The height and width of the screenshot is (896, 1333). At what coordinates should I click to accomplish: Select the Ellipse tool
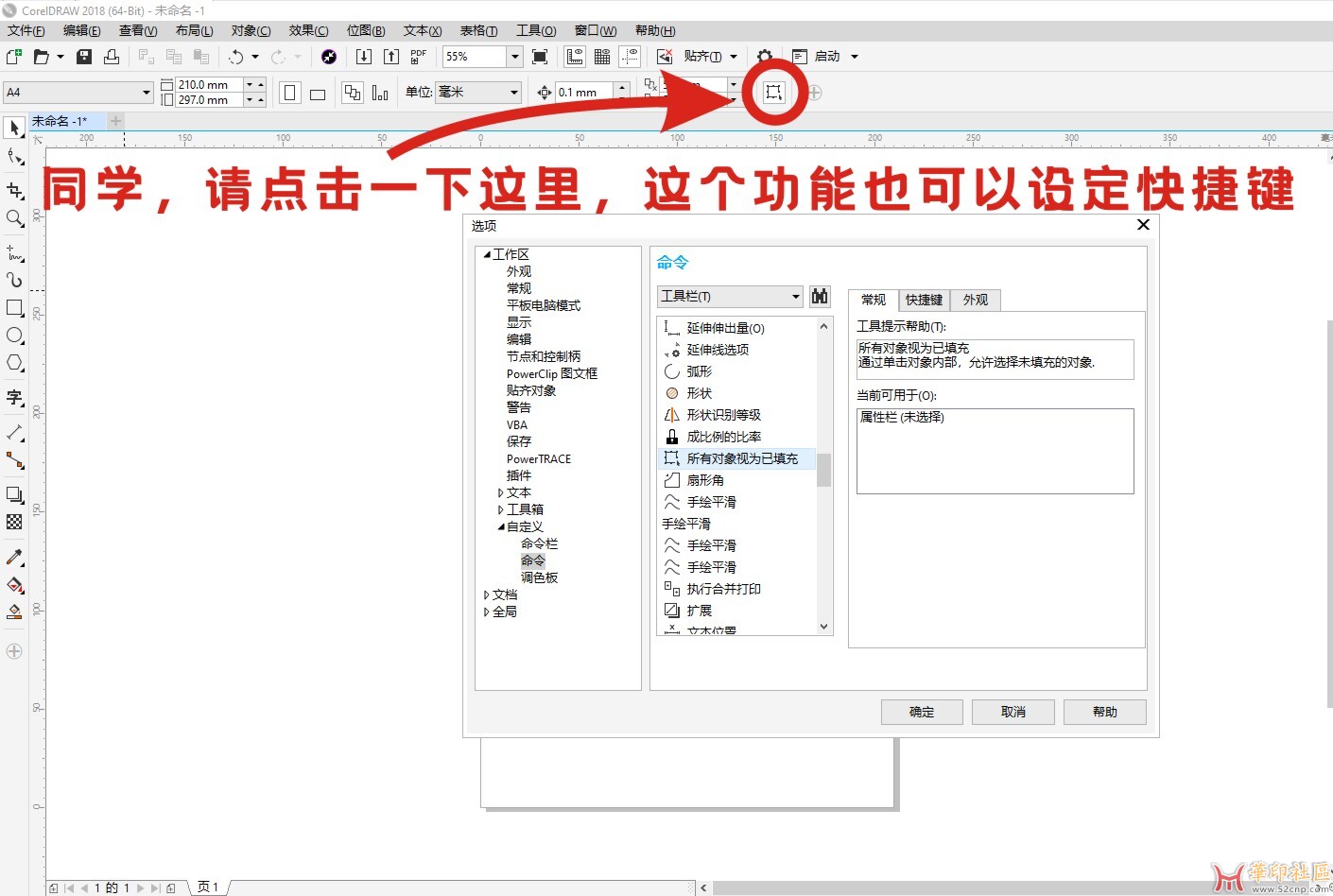[14, 336]
